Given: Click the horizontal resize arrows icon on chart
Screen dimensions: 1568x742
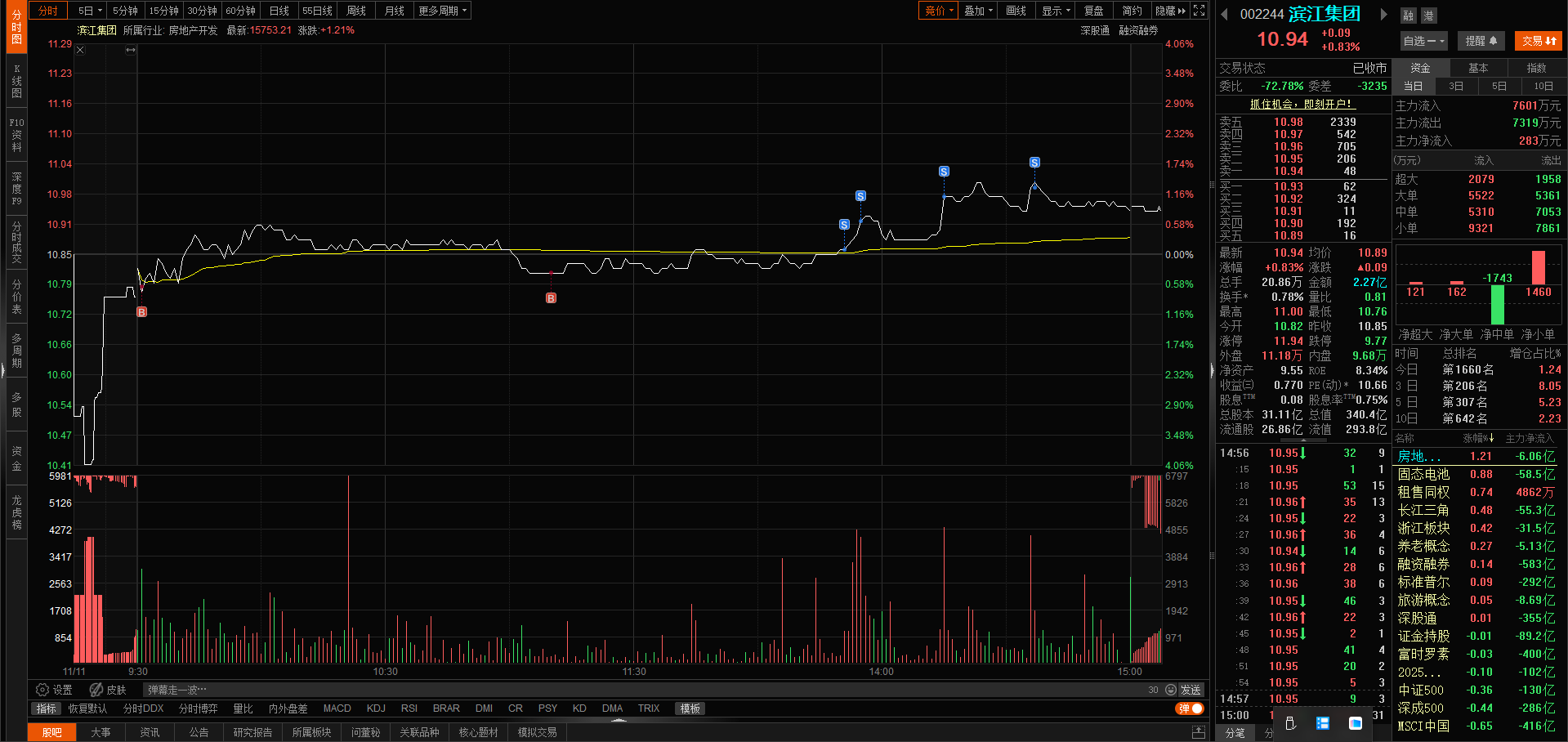Looking at the screenshot, I should coord(130,50).
